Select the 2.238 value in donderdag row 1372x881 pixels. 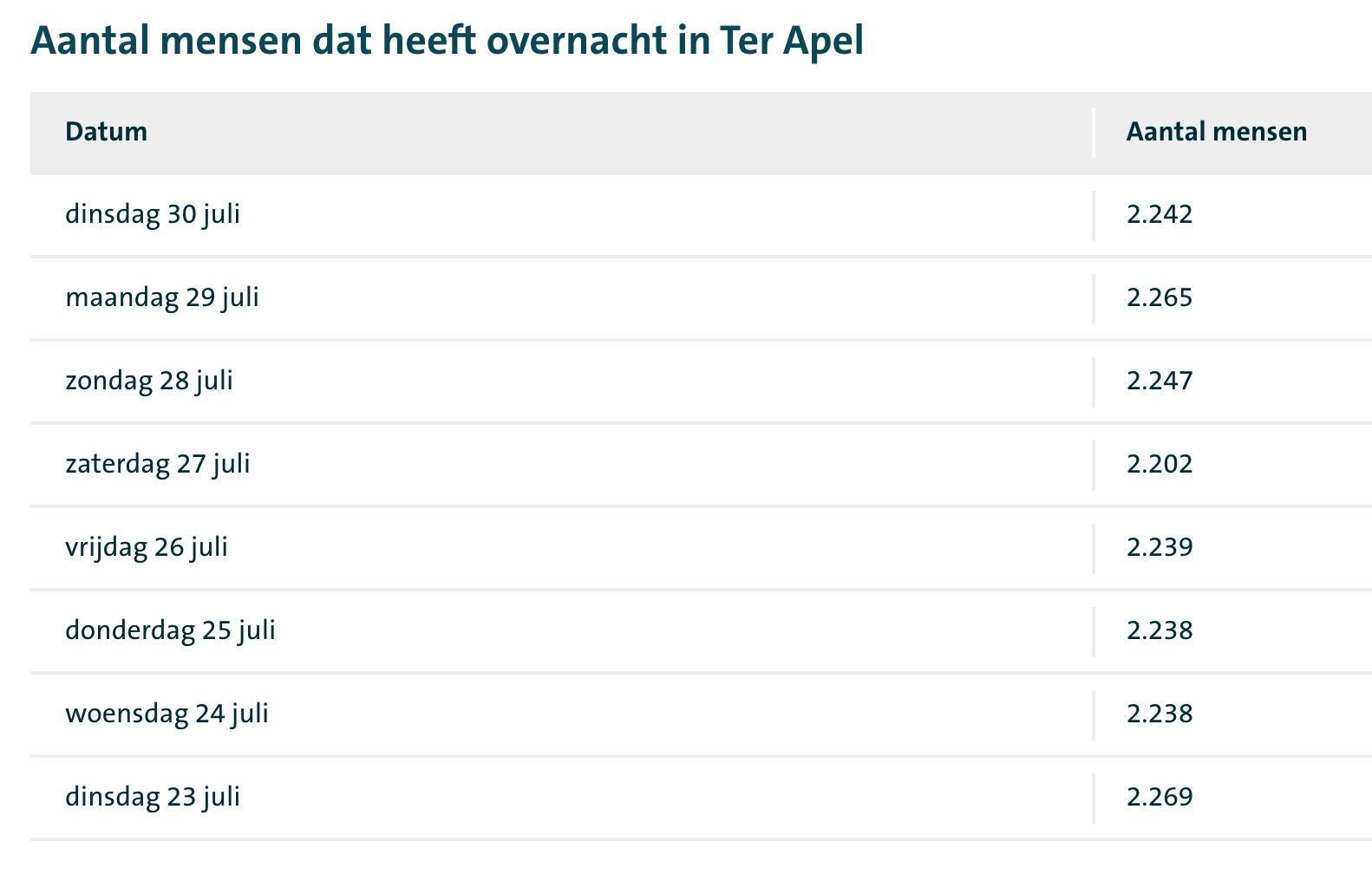[x=1160, y=630]
